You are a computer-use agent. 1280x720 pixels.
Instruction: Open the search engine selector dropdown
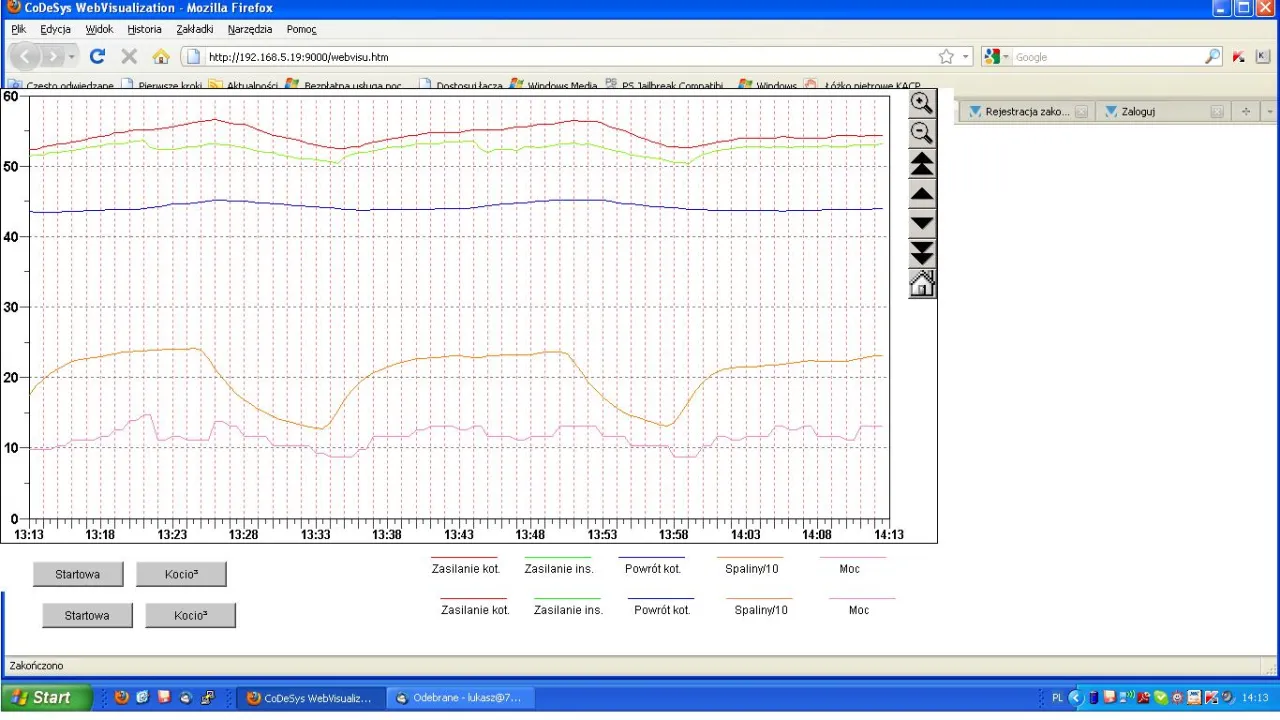997,57
